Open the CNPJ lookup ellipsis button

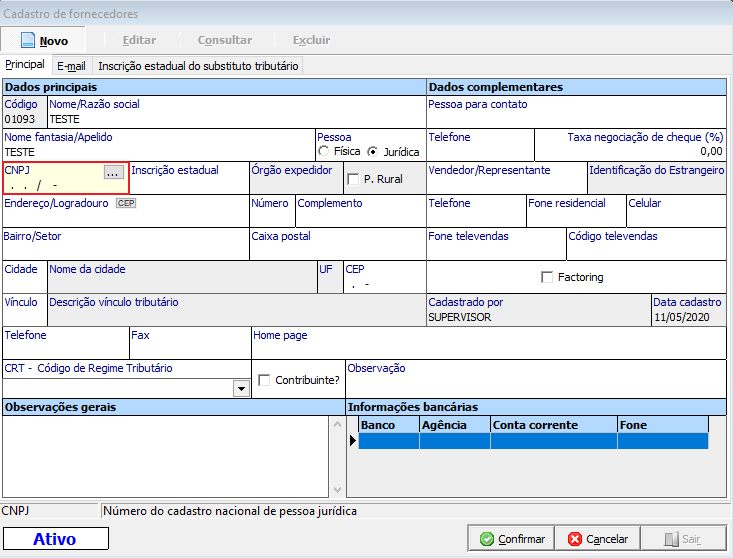tap(116, 172)
